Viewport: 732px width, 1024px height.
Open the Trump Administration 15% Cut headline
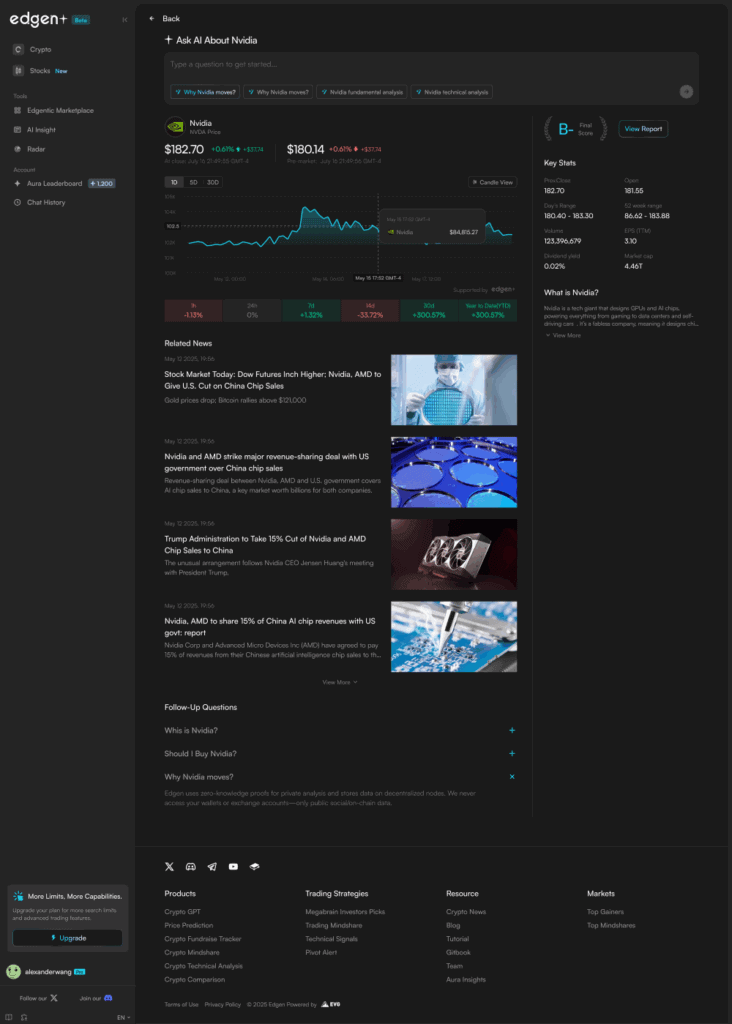pos(265,545)
